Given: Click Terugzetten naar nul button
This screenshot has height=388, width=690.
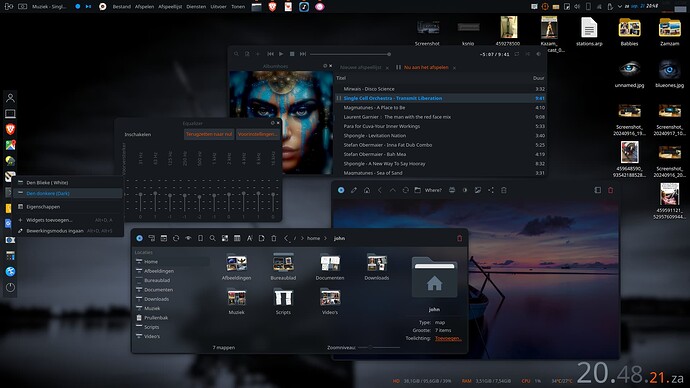Looking at the screenshot, I should pyautogui.click(x=209, y=134).
